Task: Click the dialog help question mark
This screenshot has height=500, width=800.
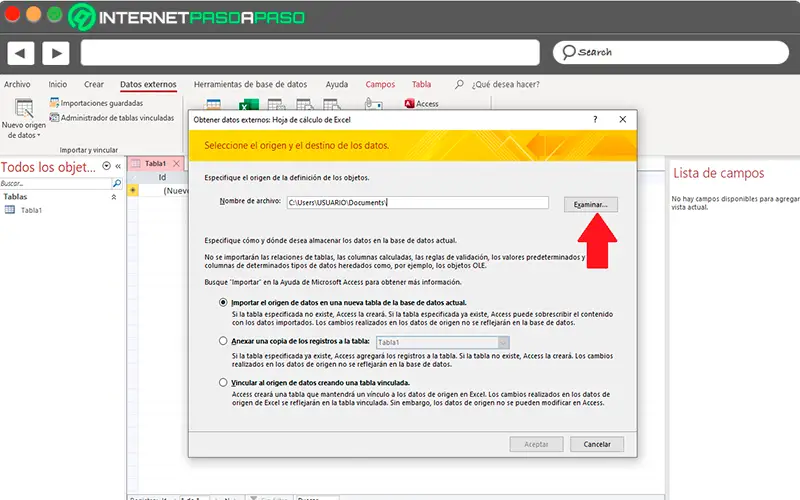Action: click(x=595, y=119)
